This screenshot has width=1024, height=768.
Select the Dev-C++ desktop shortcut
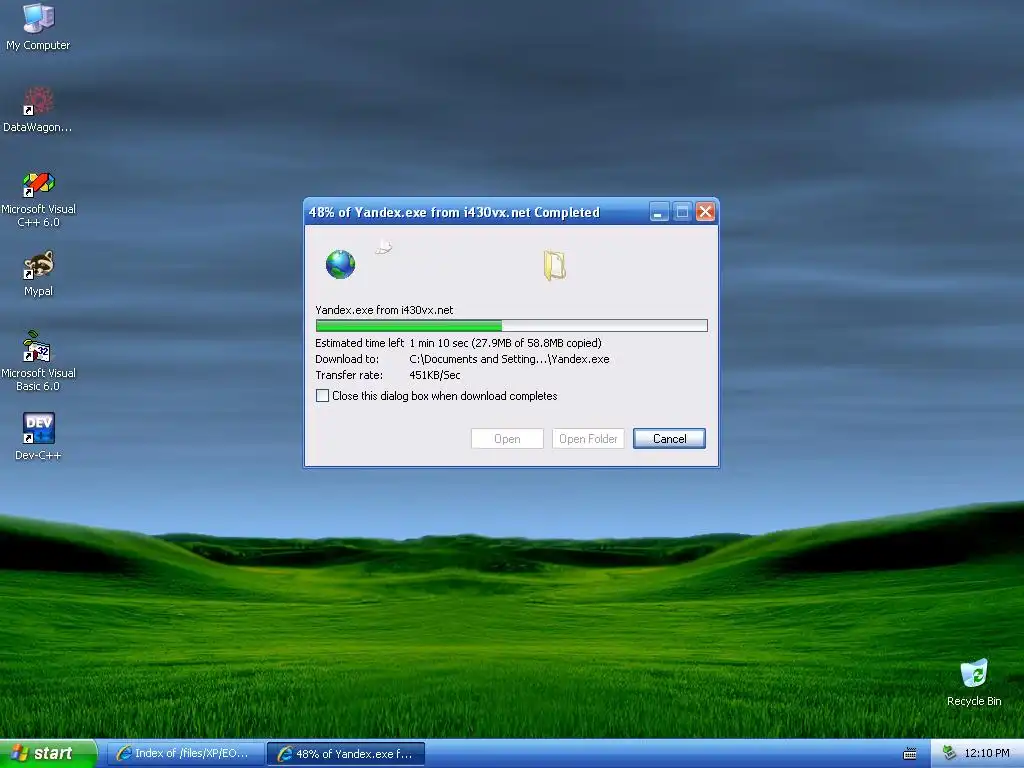[x=38, y=436]
